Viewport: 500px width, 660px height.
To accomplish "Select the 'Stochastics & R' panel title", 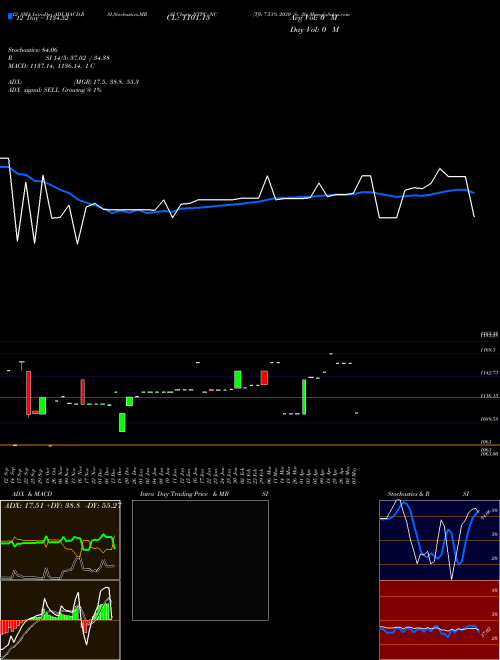I will [409, 494].
